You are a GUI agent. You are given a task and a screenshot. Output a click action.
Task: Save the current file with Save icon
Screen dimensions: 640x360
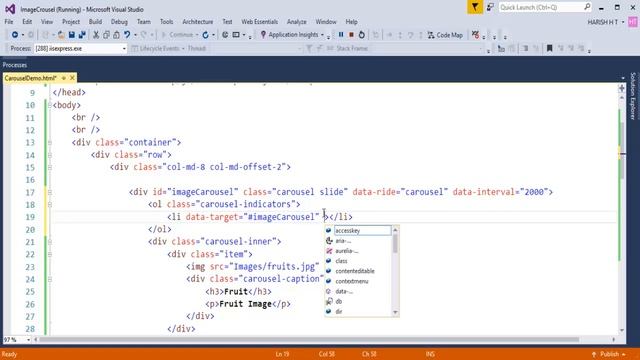click(71, 35)
